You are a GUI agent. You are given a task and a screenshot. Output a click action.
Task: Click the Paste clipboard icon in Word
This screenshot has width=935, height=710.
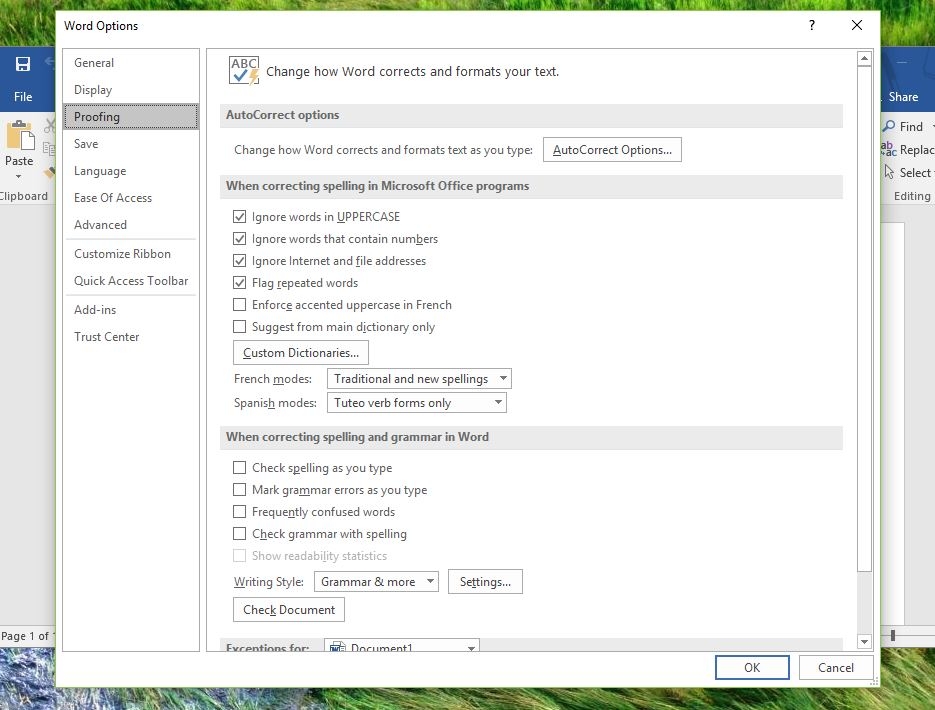[x=20, y=135]
